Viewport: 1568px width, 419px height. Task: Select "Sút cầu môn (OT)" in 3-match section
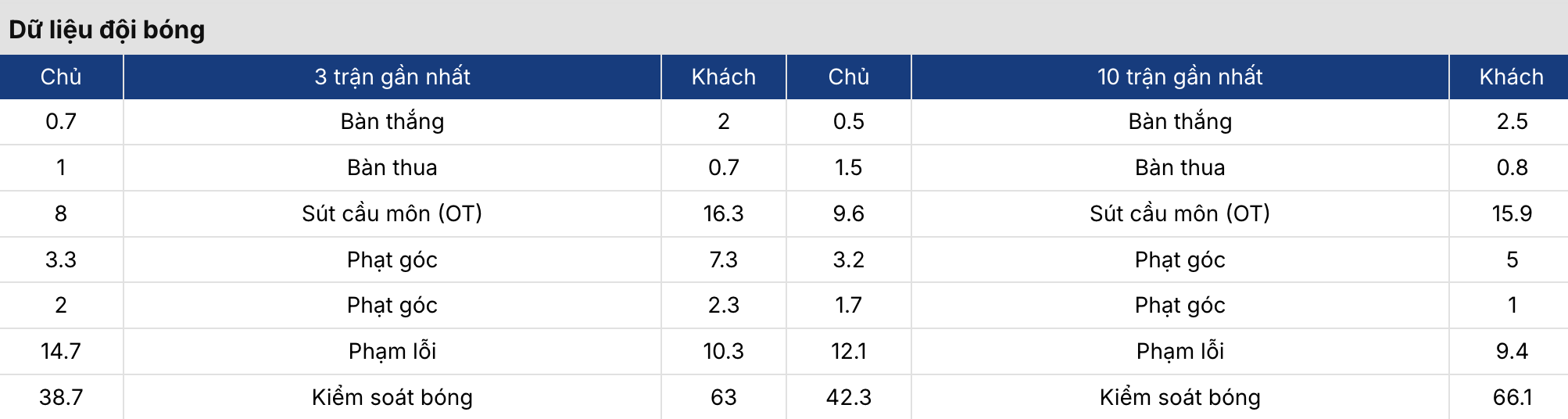(x=392, y=213)
